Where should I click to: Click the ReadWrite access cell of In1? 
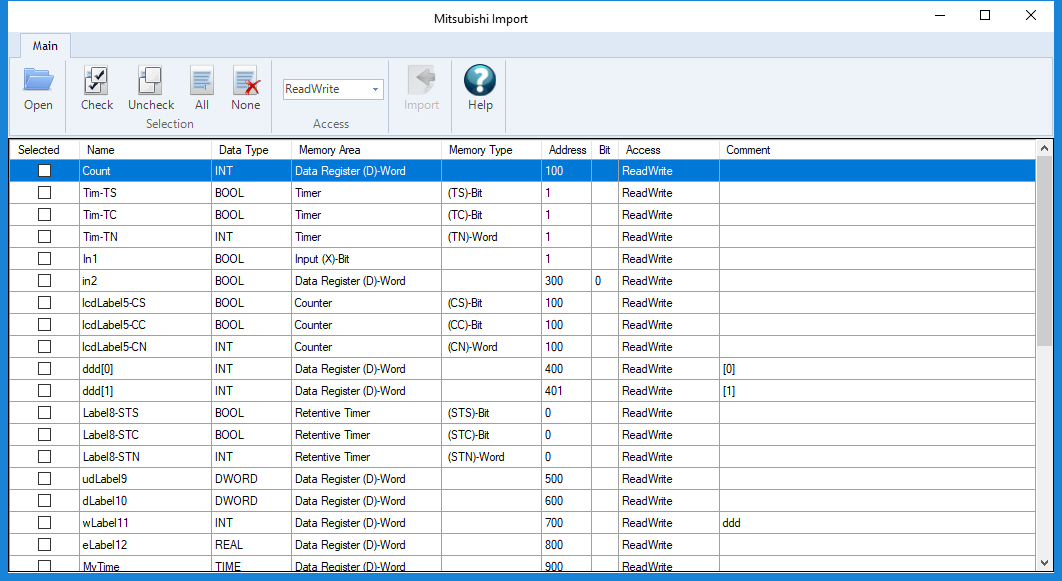(x=668, y=259)
